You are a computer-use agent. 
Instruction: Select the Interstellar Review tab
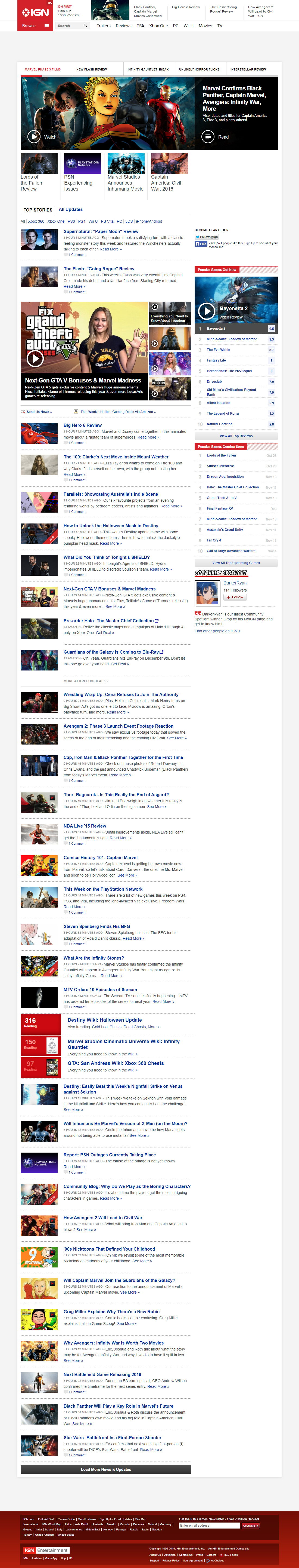pyautogui.click(x=248, y=69)
